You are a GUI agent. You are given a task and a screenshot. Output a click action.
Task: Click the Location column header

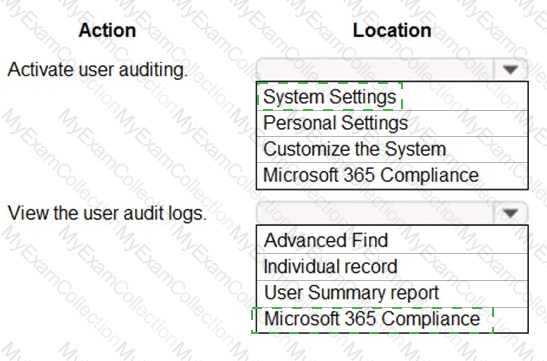point(392,30)
